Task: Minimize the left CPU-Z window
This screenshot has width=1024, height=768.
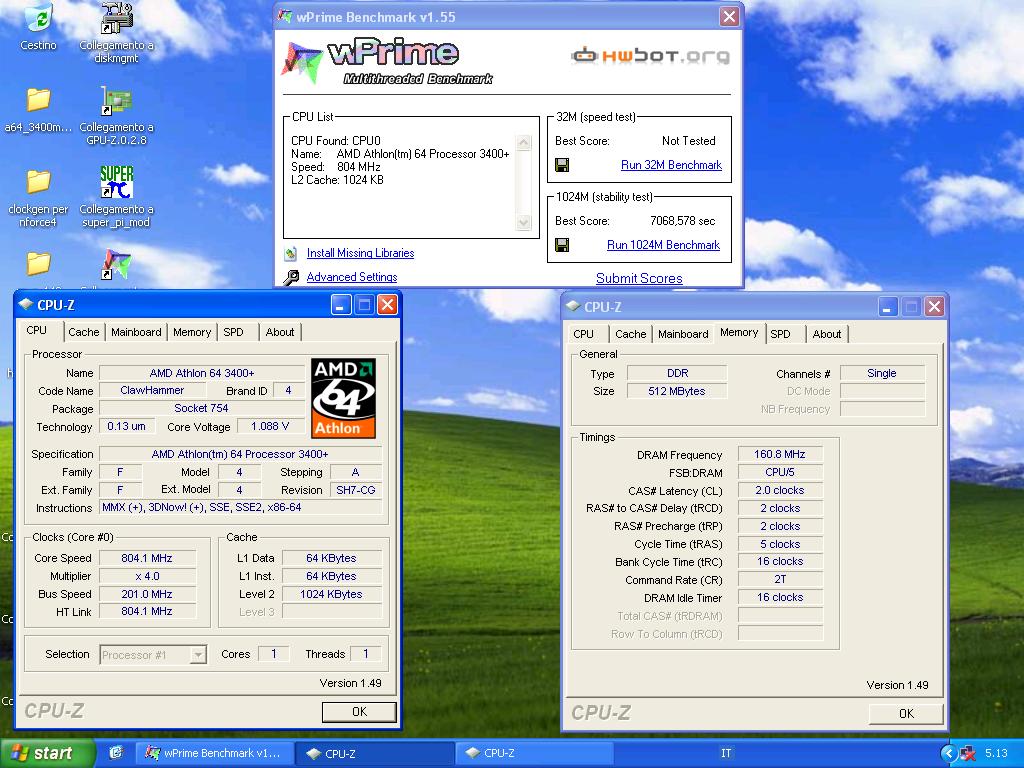Action: (341, 304)
